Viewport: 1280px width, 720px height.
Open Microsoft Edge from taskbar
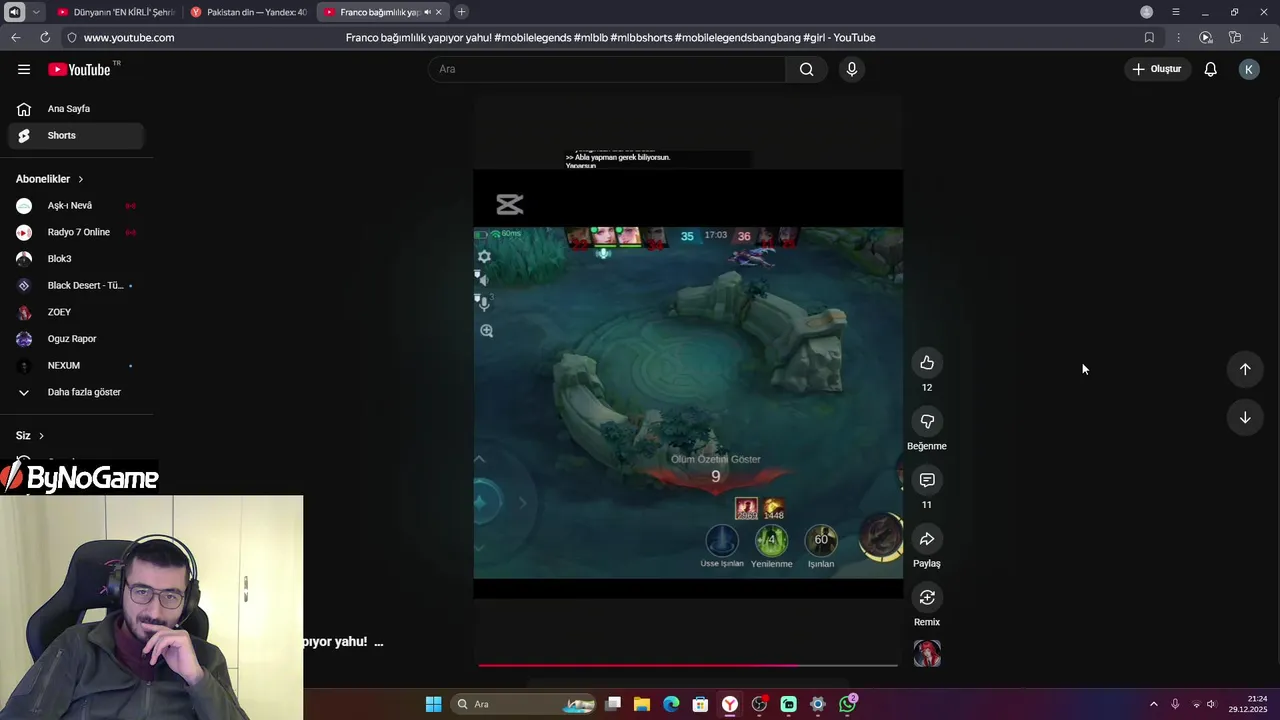tap(671, 704)
